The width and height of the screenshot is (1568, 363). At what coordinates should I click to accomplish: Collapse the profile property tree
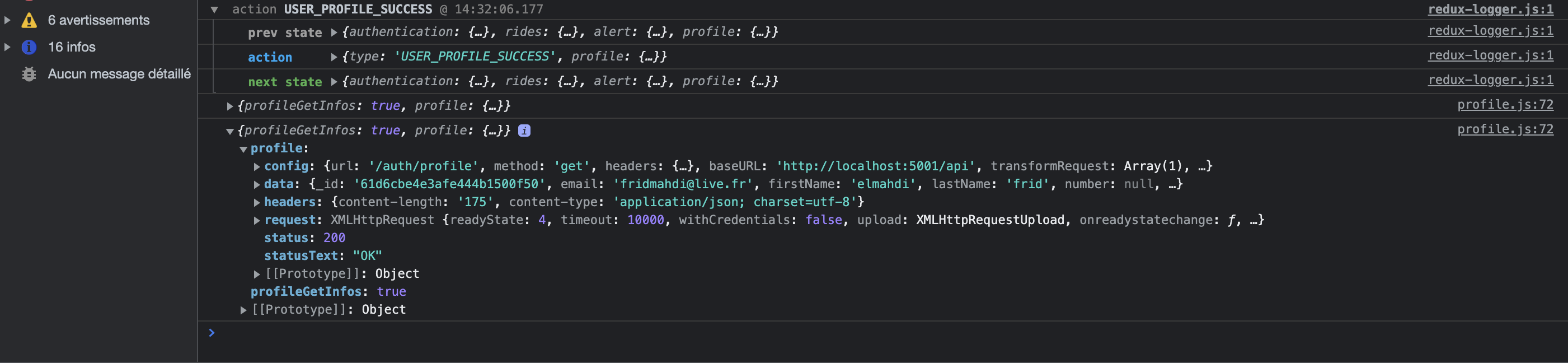(243, 149)
